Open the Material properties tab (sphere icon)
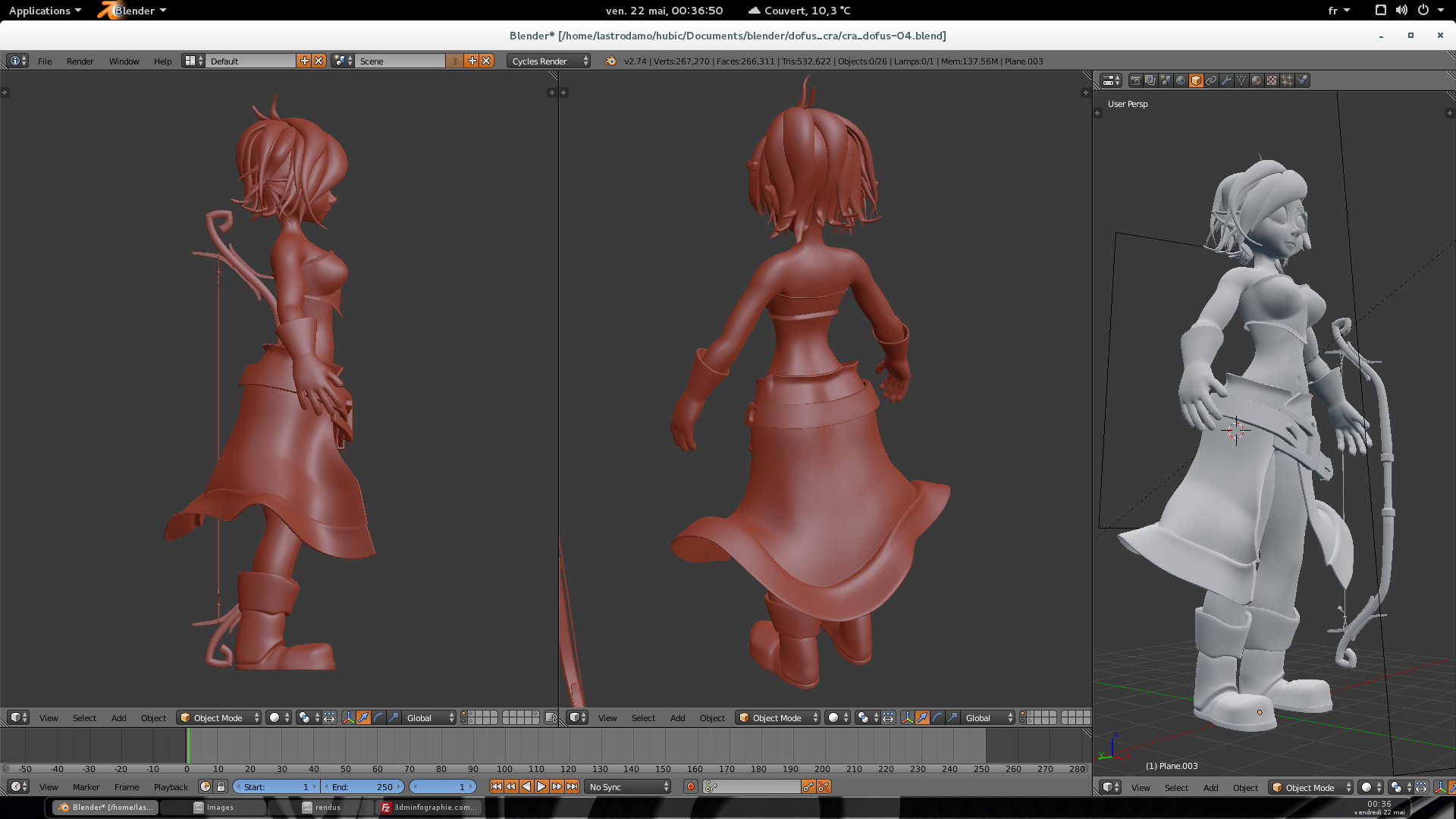 [x=1257, y=80]
